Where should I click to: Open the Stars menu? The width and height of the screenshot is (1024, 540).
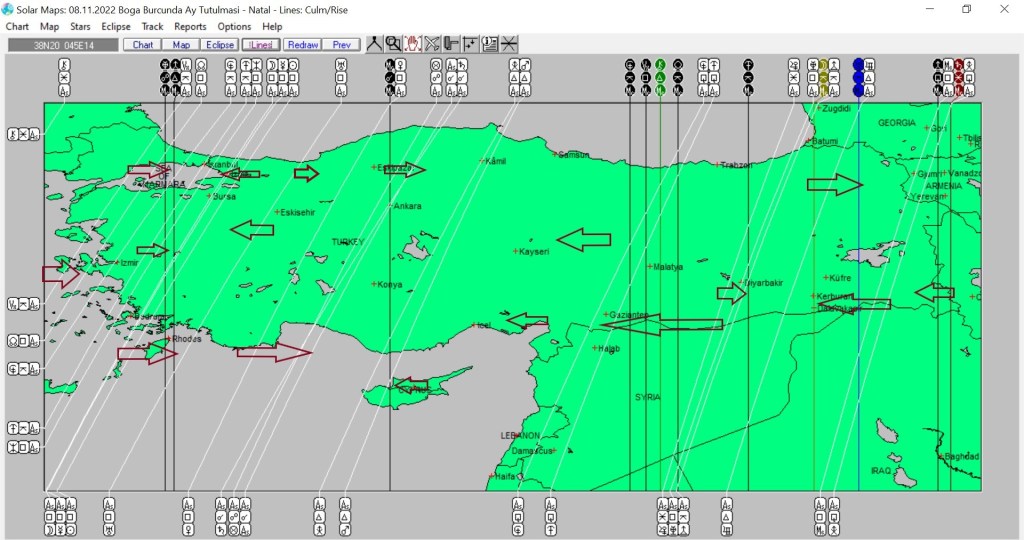[80, 27]
